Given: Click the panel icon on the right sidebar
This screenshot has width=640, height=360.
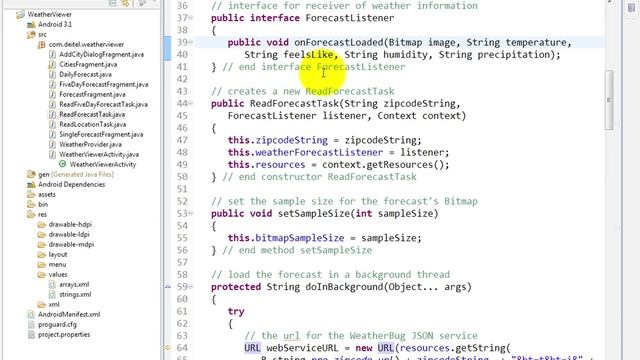Looking at the screenshot, I should tap(631, 8).
